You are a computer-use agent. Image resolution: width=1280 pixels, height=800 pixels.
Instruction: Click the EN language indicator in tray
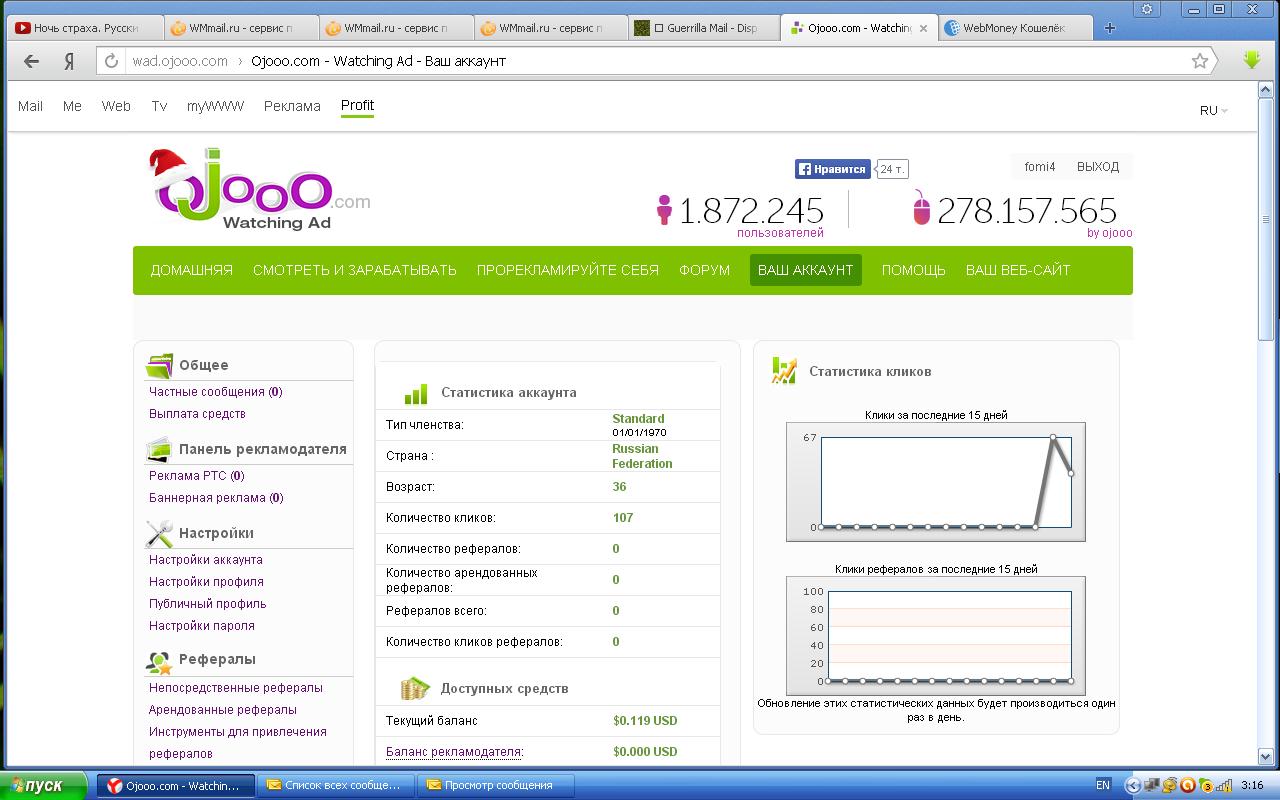tap(1103, 785)
